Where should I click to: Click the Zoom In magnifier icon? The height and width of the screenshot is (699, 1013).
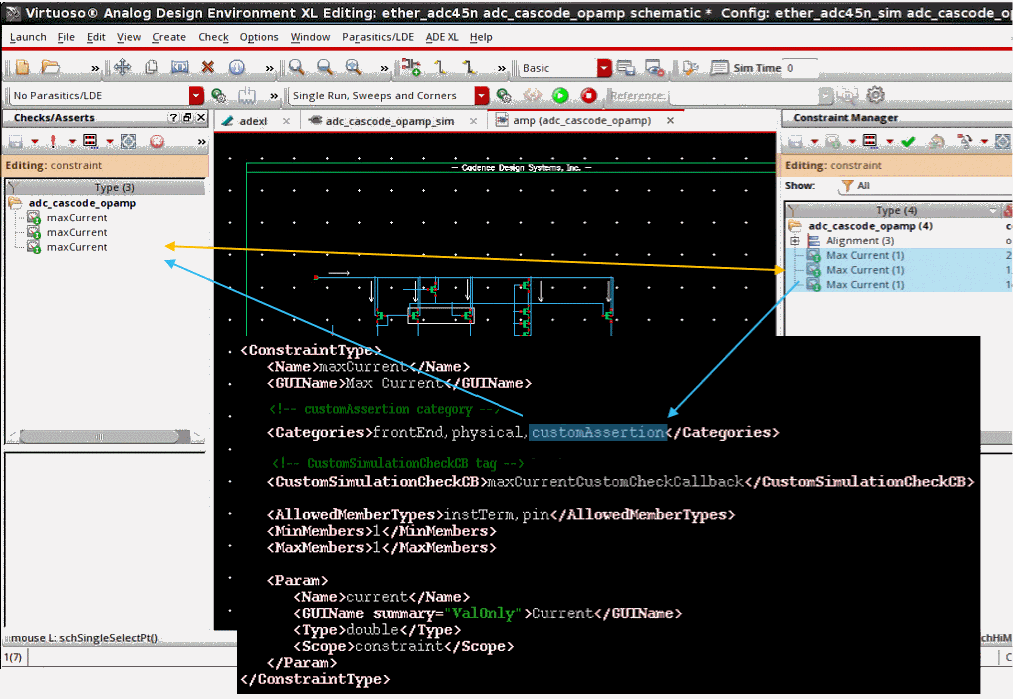click(296, 68)
